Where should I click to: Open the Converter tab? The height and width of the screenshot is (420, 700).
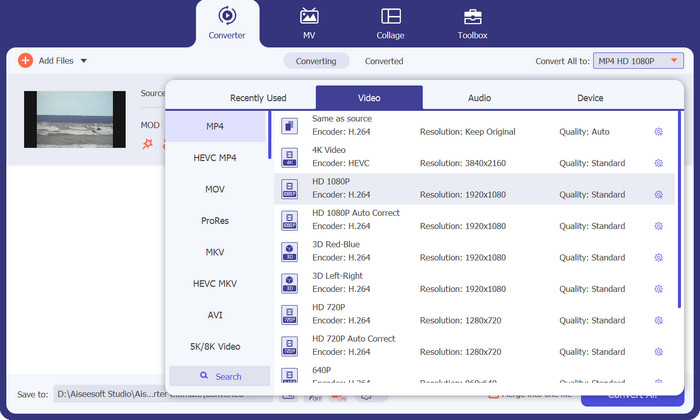[x=227, y=23]
